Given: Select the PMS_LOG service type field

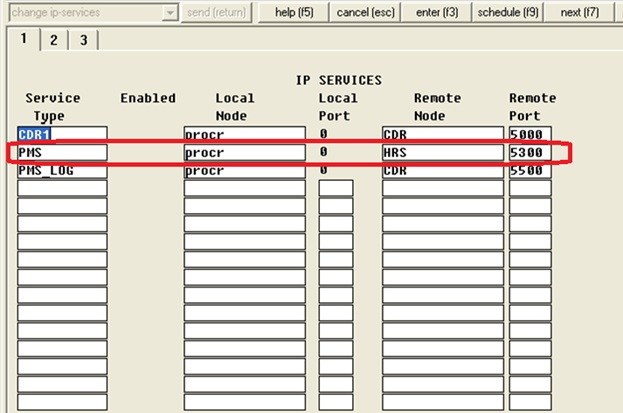Looking at the screenshot, I should [x=62, y=171].
